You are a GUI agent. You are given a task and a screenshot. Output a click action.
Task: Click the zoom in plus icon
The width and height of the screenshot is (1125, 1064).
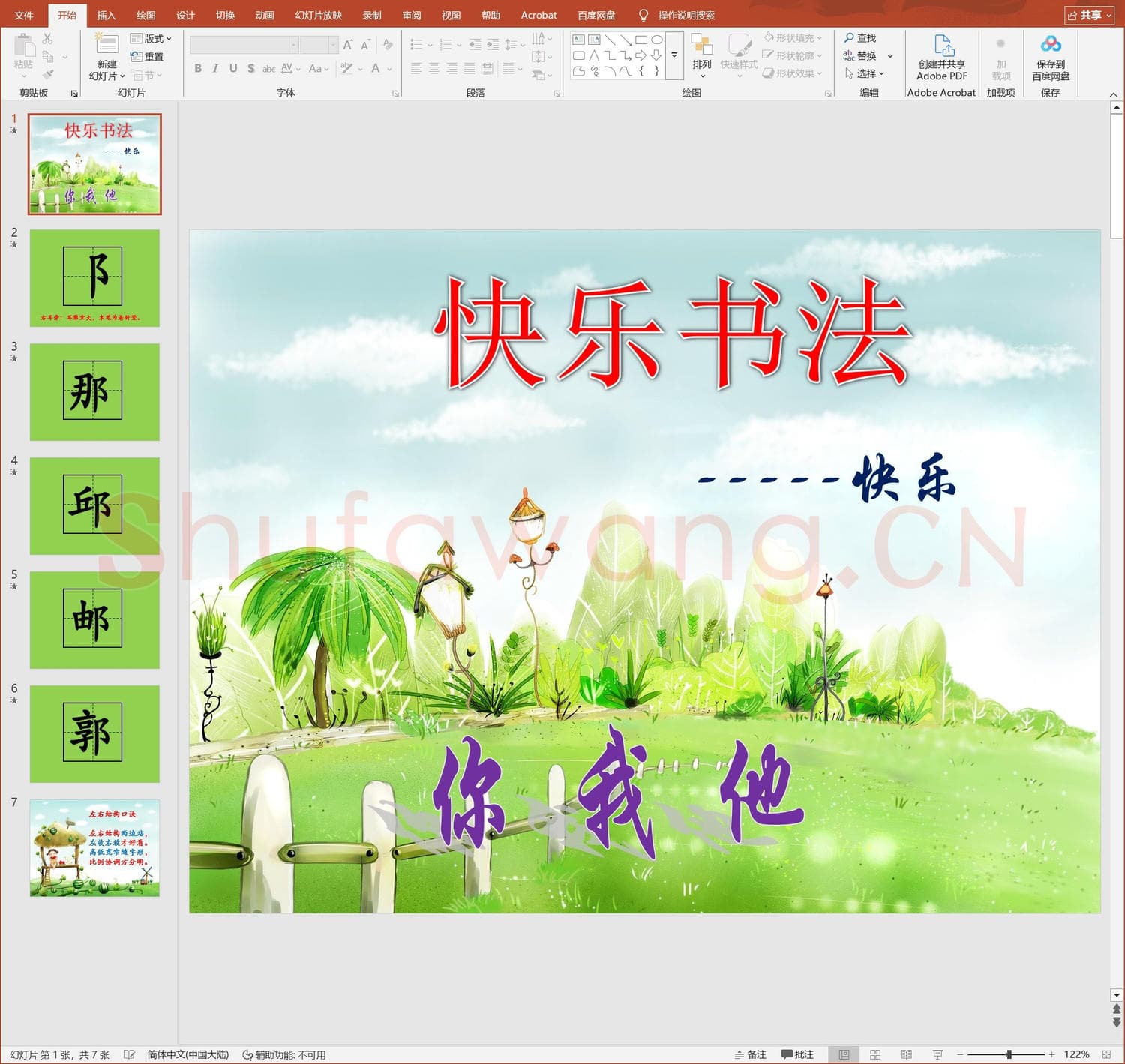tap(1051, 1054)
